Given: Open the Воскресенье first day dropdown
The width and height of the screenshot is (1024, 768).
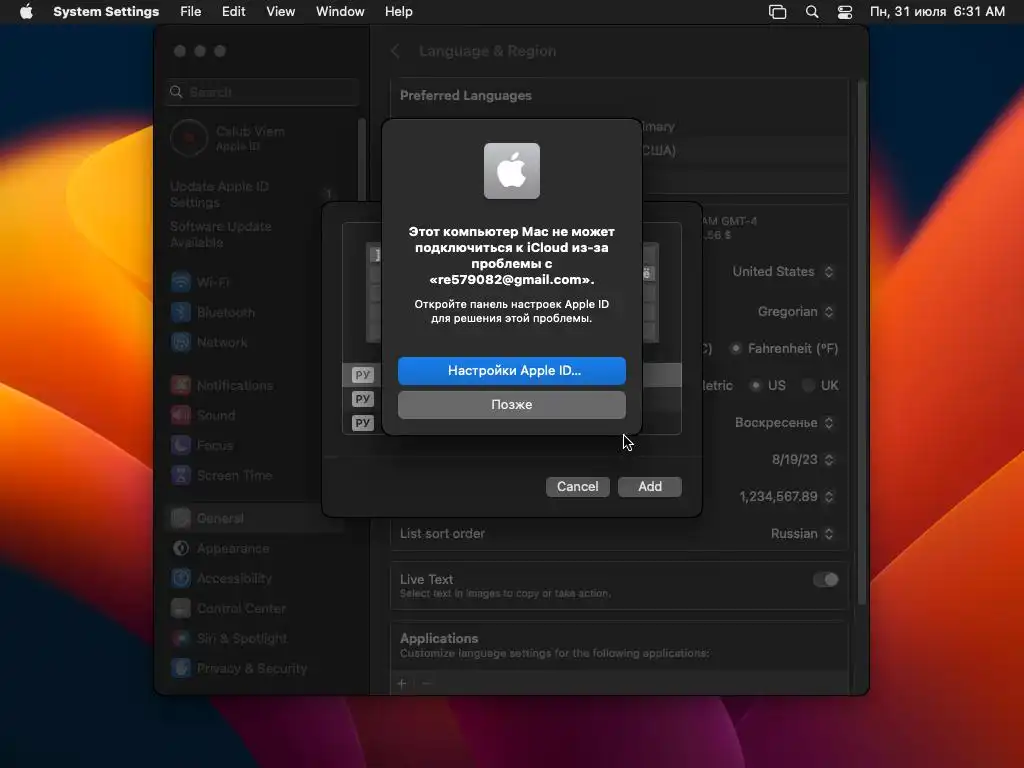Looking at the screenshot, I should click(784, 423).
